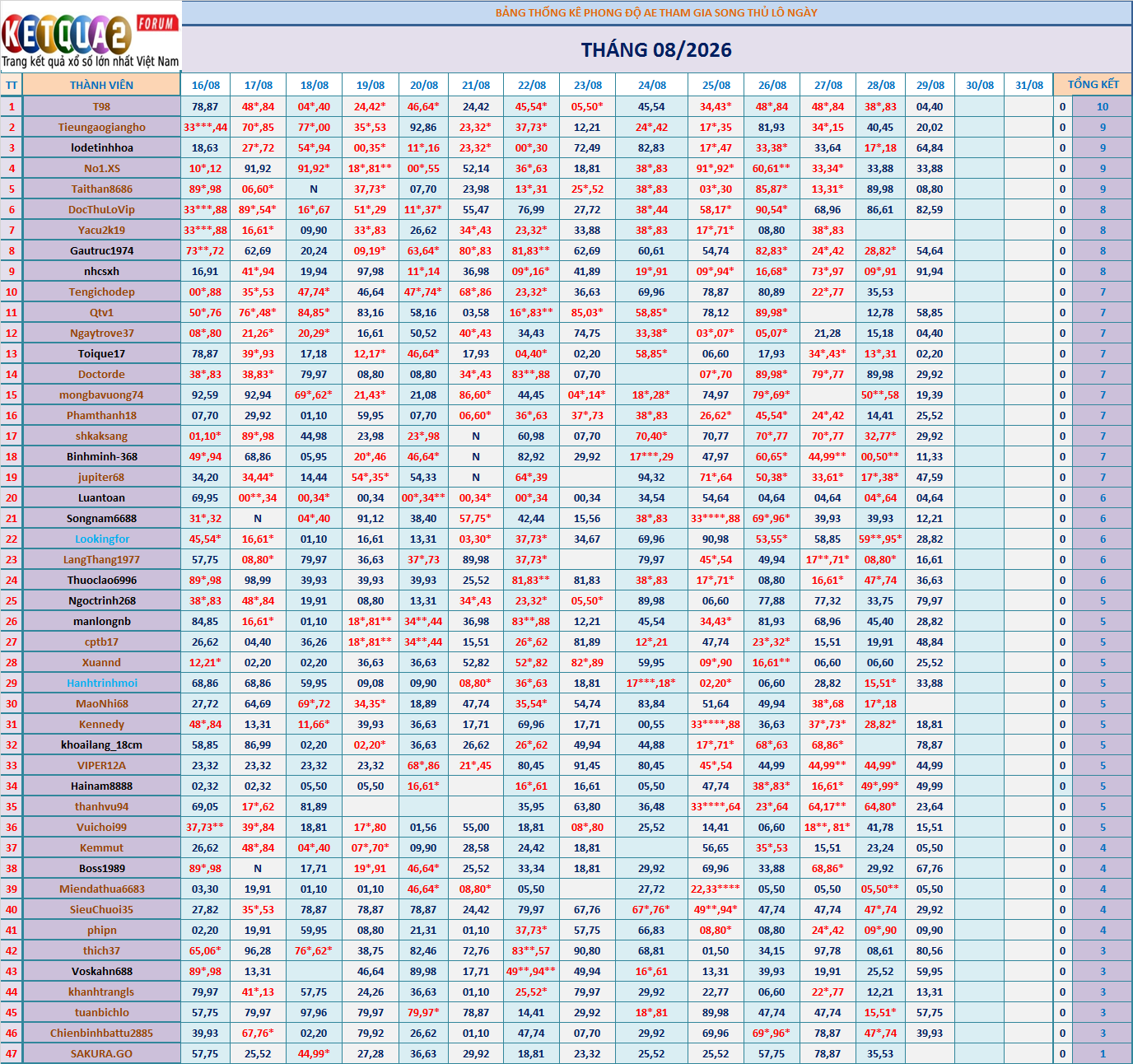Select the 29/08 date column header

[930, 85]
